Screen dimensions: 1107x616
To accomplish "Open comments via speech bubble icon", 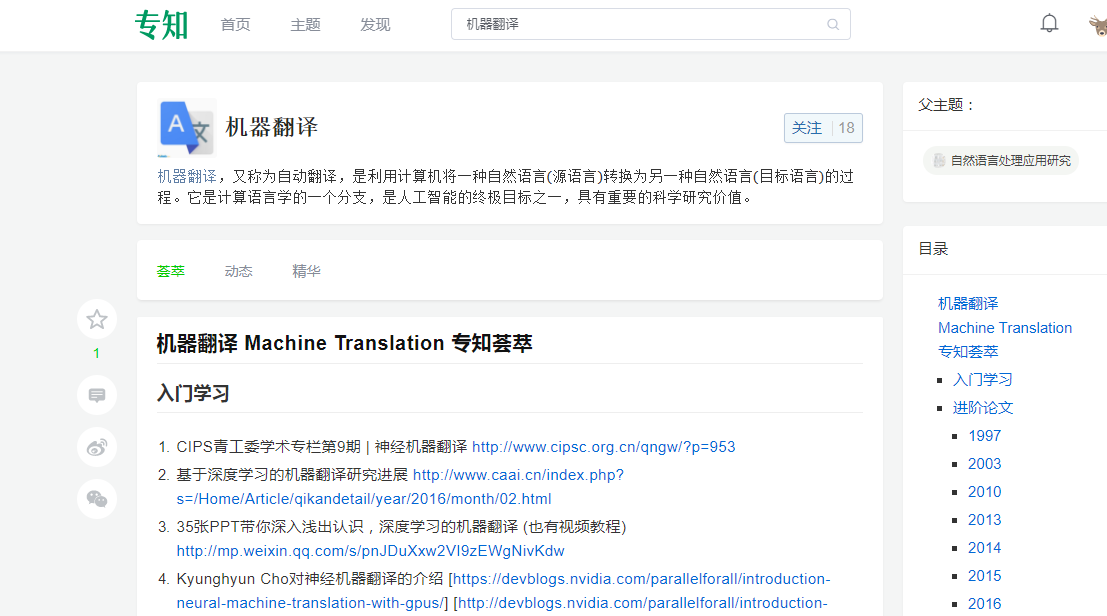I will pos(96,395).
